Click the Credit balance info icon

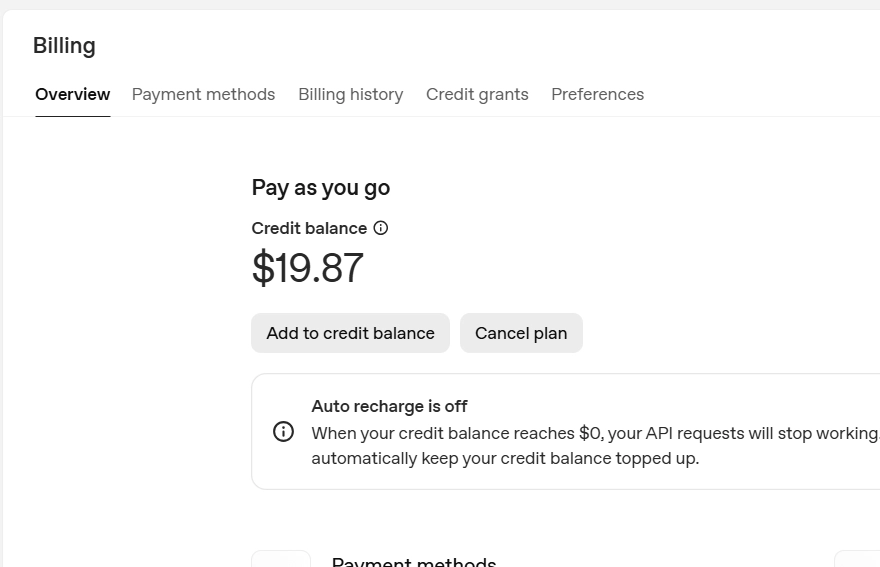tap(381, 228)
